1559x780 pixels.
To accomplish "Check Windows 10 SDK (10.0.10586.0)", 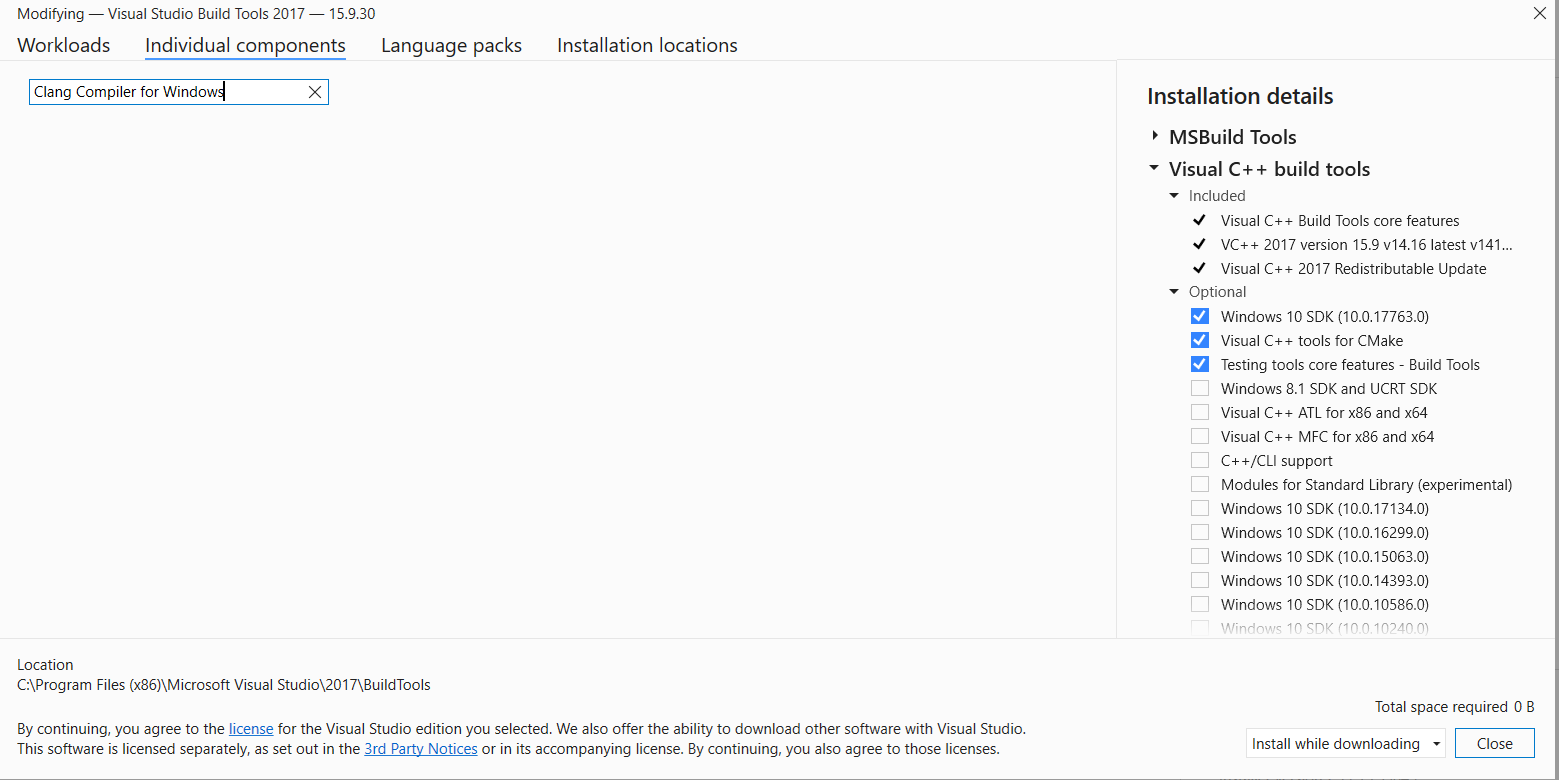I will (x=1200, y=604).
